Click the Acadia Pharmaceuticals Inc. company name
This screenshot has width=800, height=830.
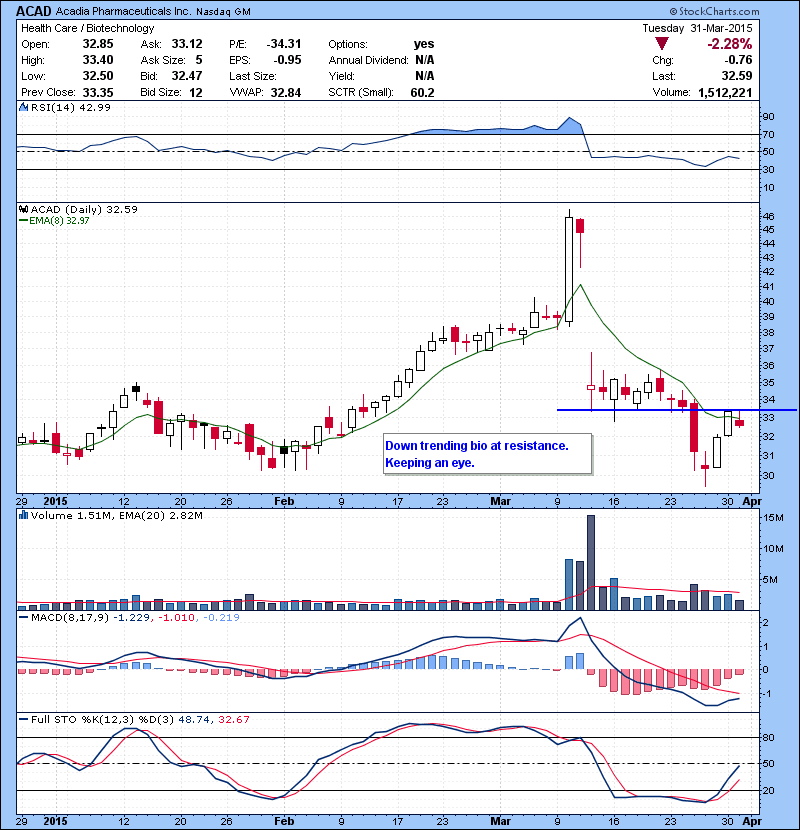[x=123, y=11]
